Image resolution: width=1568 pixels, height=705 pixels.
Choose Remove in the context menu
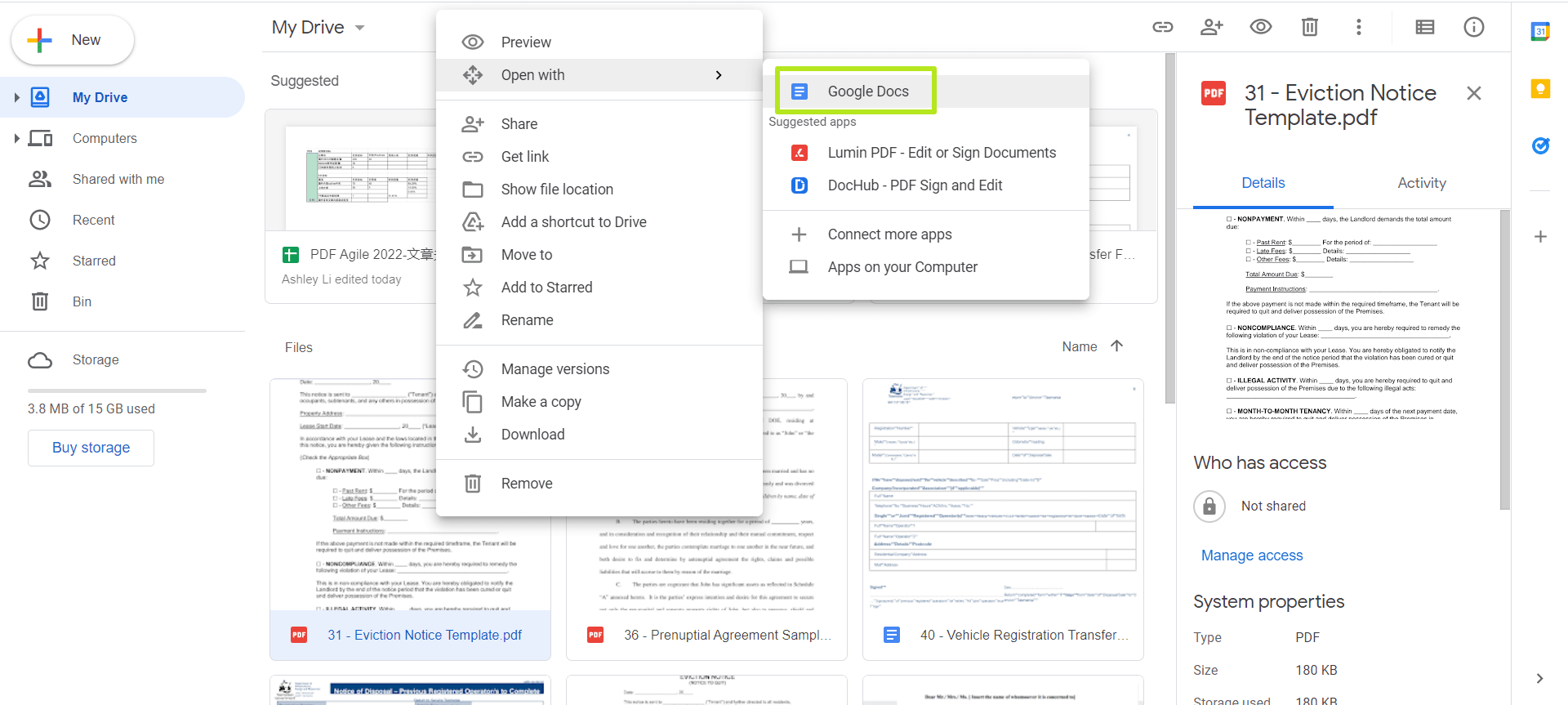[599, 483]
